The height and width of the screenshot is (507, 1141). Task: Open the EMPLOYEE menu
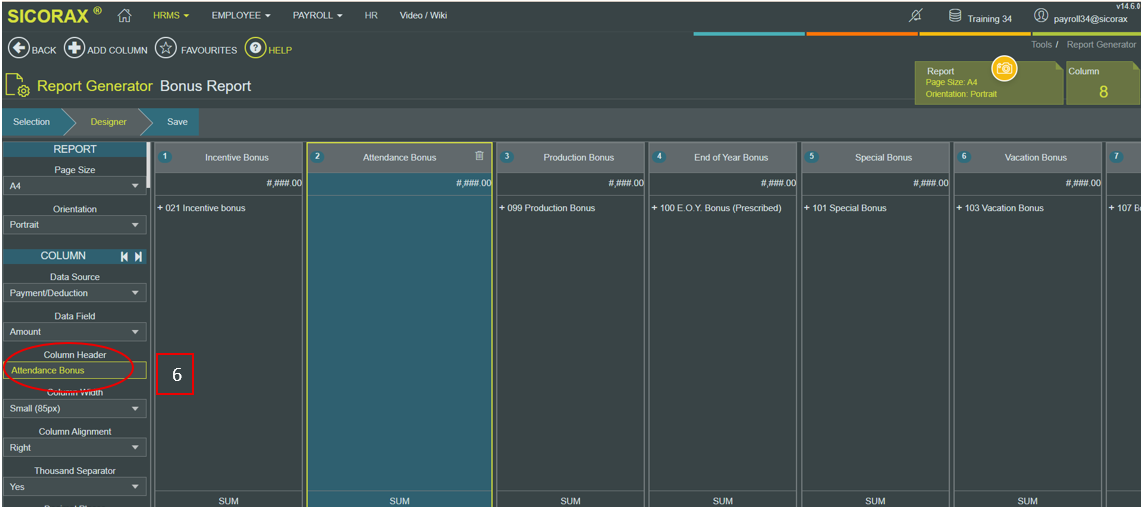tap(241, 15)
